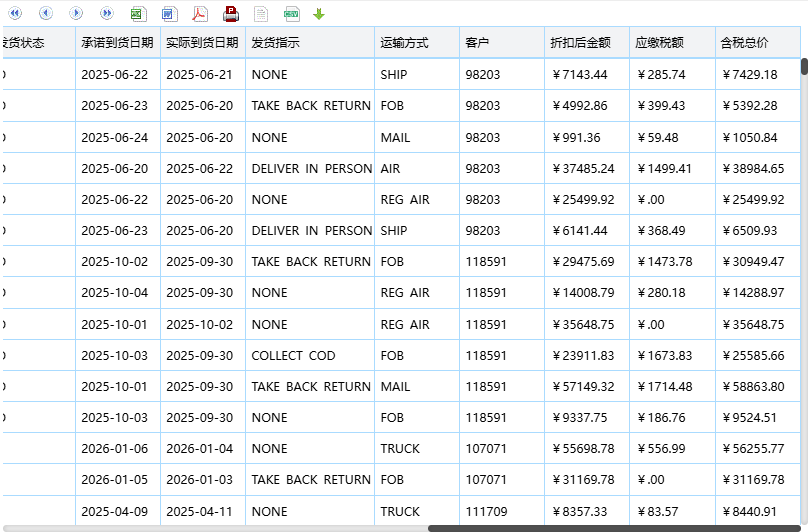The height and width of the screenshot is (532, 808).
Task: Select the cell ¥285.74
Action: click(672, 74)
